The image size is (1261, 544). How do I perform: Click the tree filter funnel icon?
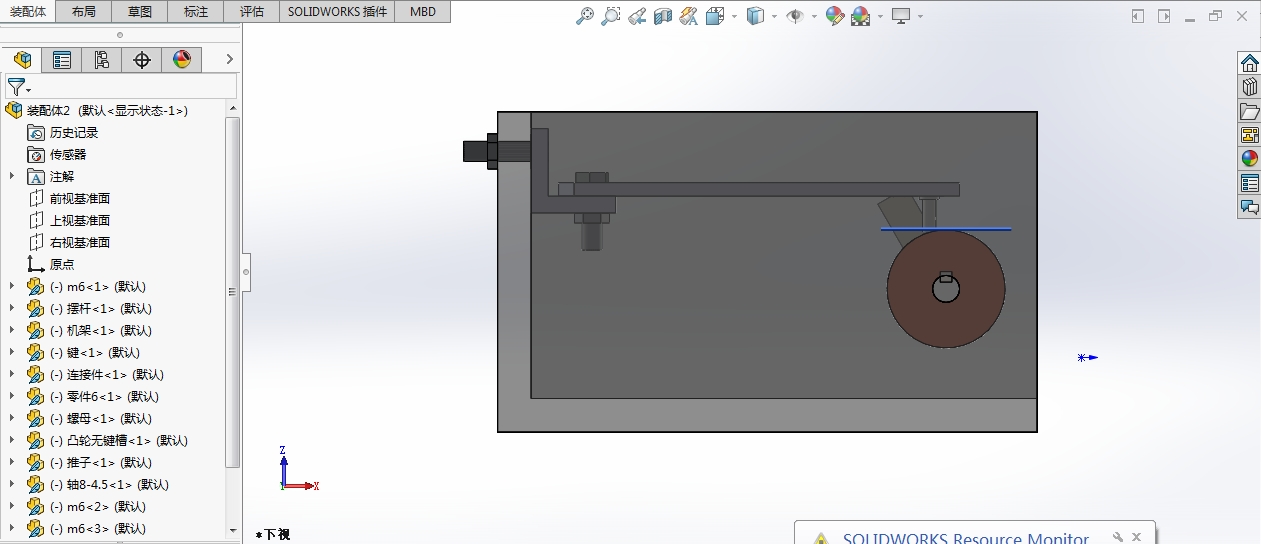(17, 87)
